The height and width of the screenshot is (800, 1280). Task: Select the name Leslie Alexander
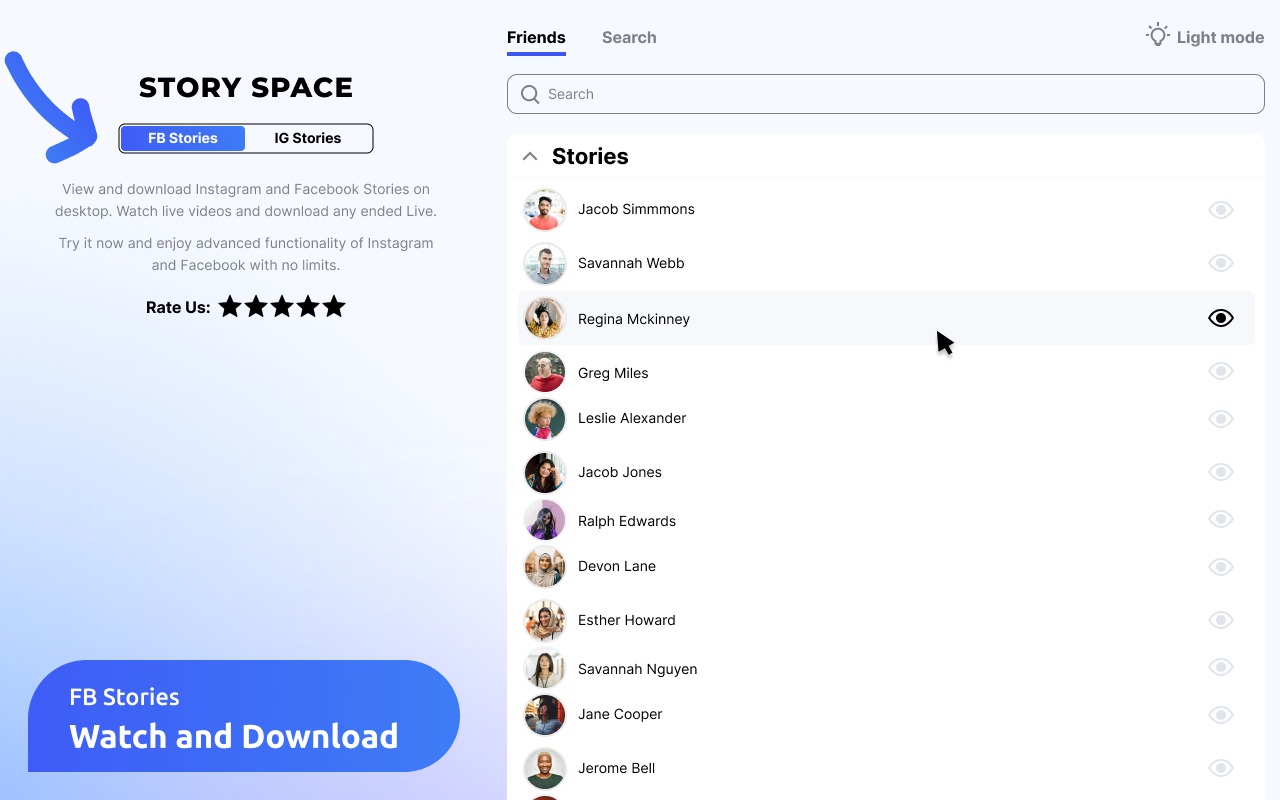(632, 418)
